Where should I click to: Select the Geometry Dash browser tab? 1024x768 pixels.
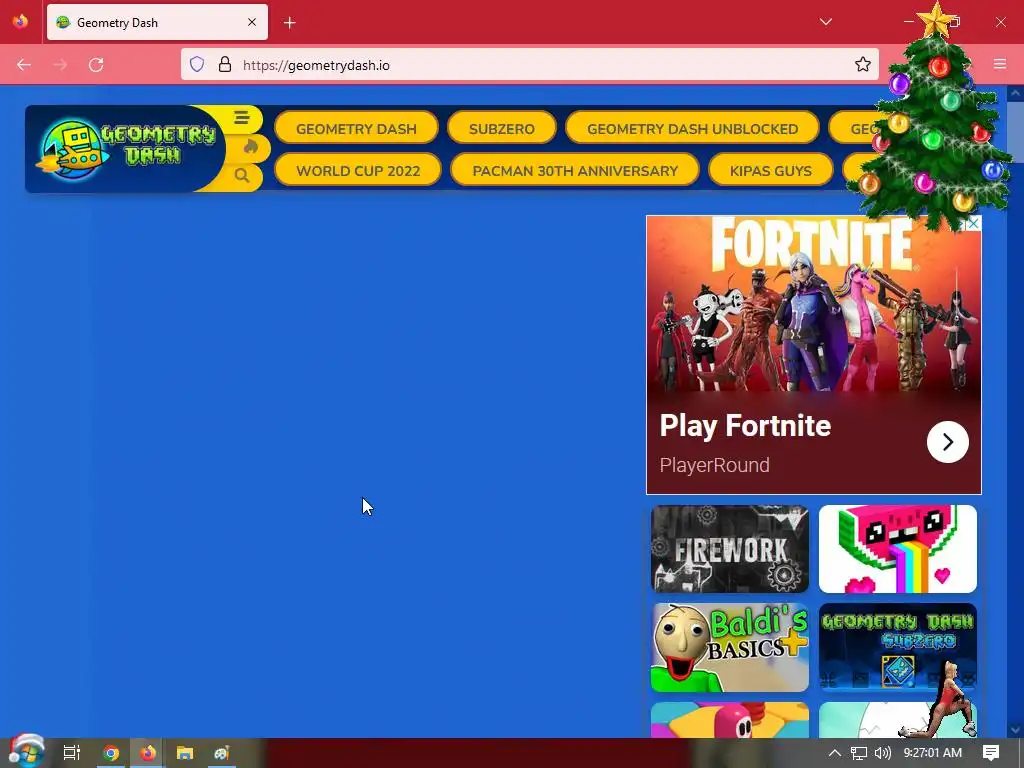(x=157, y=23)
